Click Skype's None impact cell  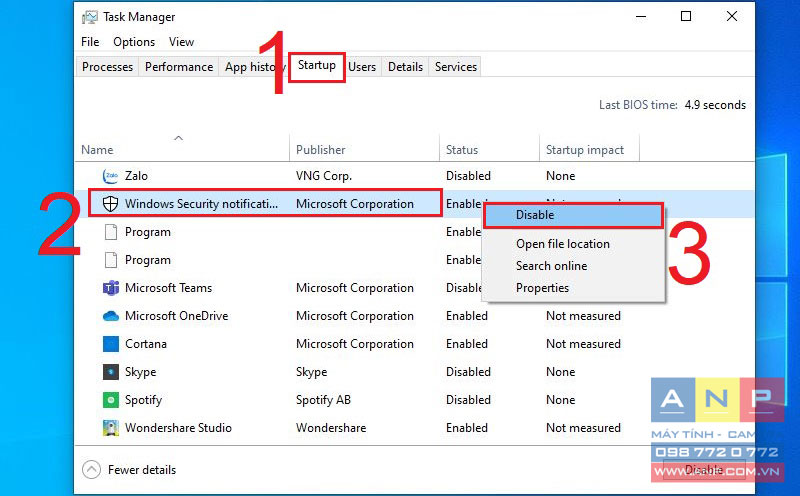[561, 372]
